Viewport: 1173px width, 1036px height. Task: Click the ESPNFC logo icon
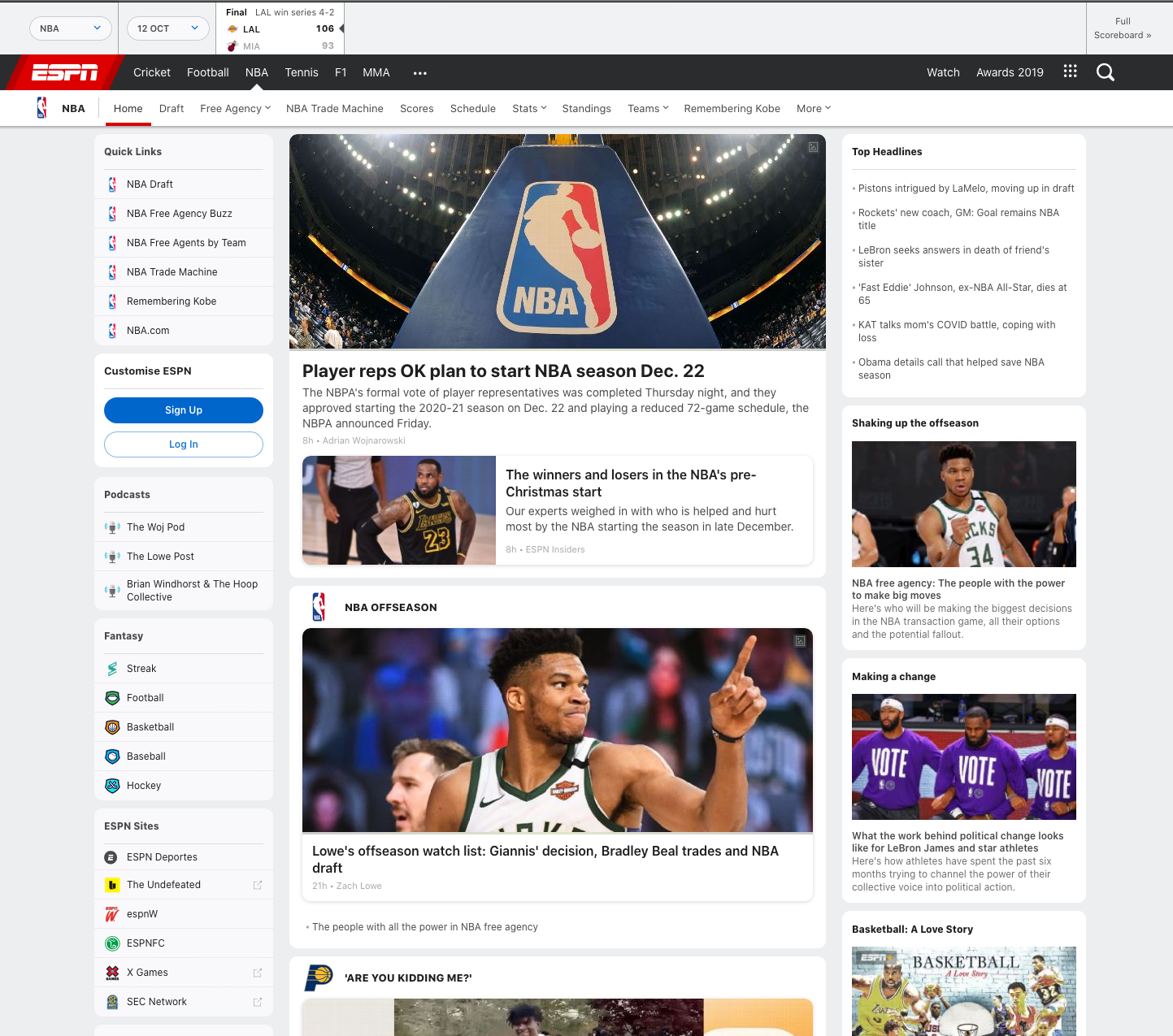[112, 943]
